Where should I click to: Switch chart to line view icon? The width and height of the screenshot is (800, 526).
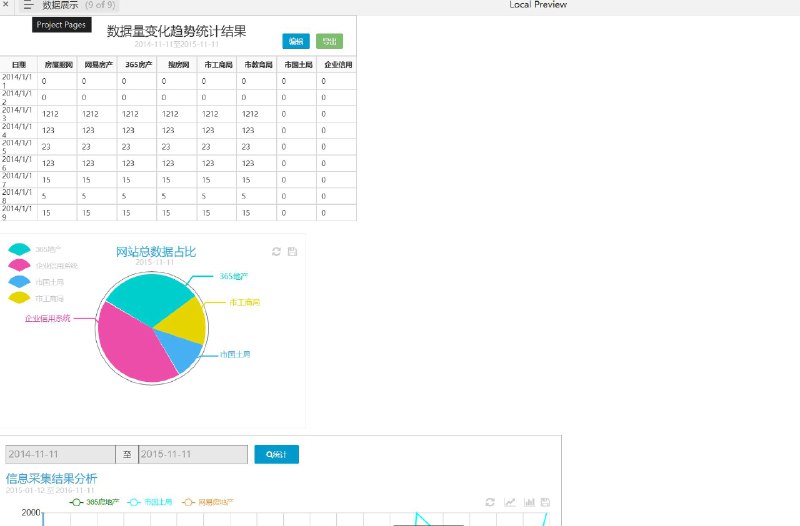510,502
